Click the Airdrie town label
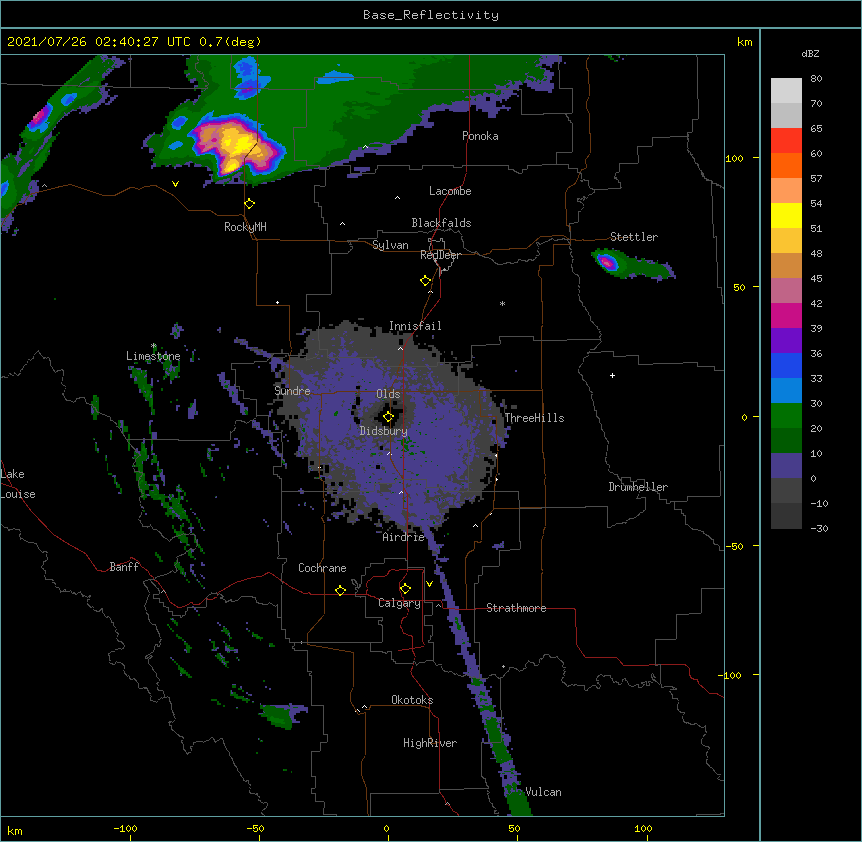This screenshot has width=862, height=842. (404, 537)
